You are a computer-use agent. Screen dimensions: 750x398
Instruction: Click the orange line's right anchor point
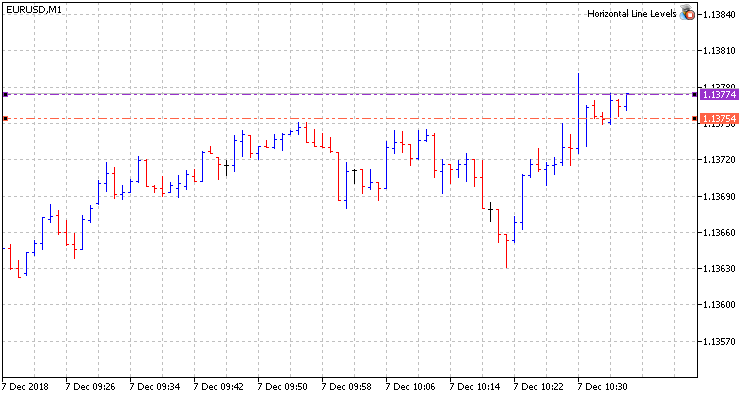(695, 119)
